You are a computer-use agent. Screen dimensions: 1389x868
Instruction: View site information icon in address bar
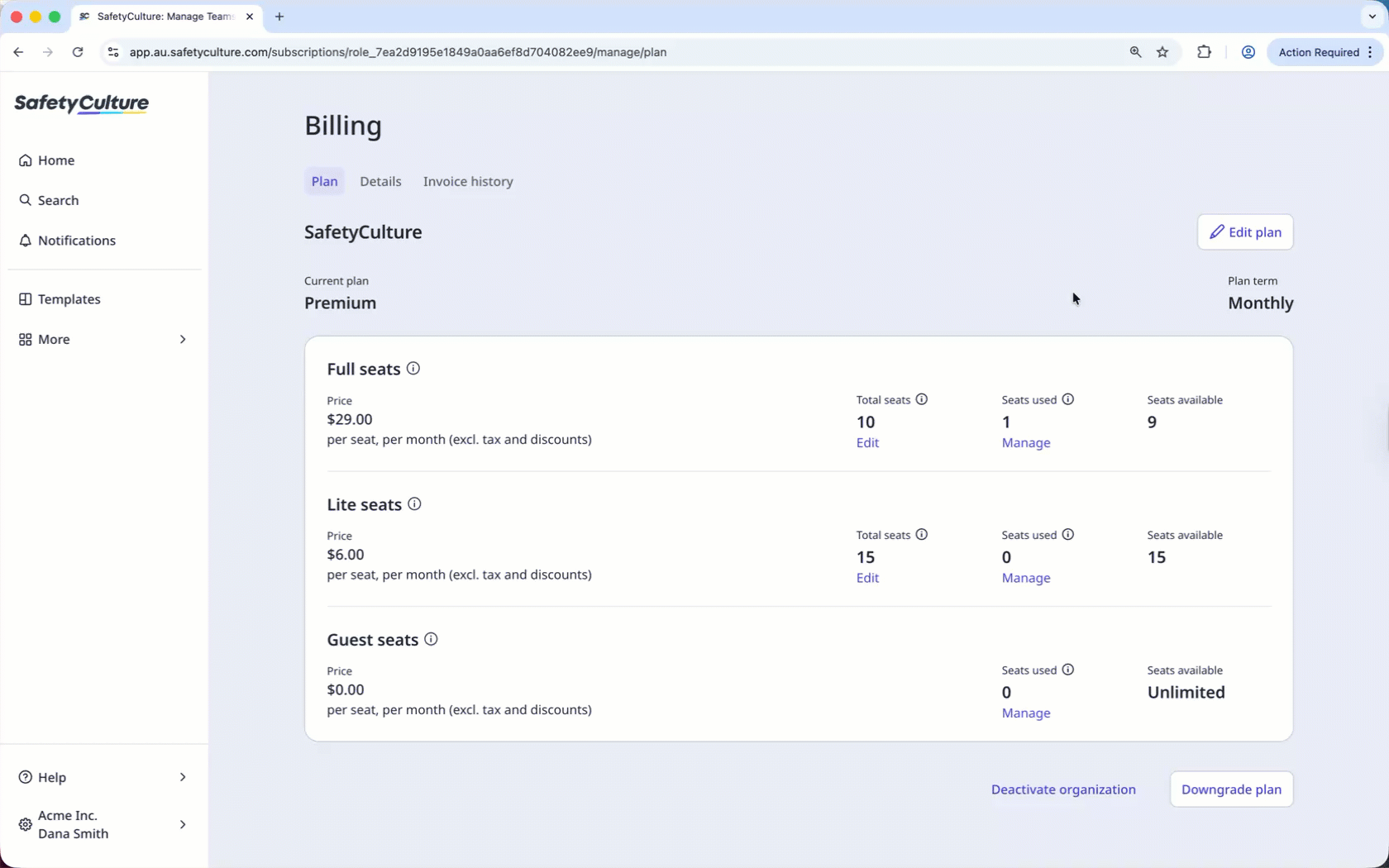pos(113,52)
